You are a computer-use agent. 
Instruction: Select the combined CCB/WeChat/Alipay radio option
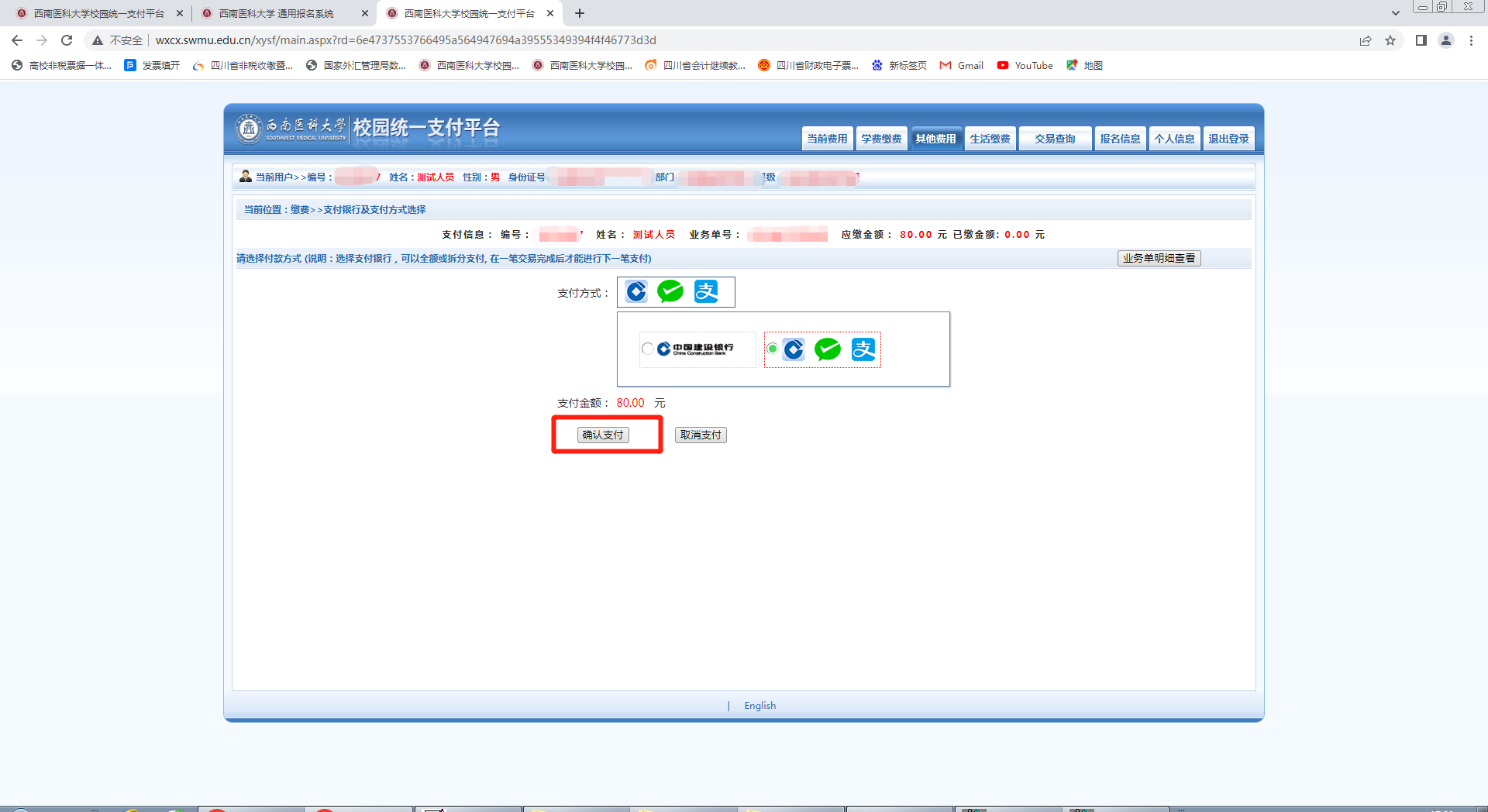pyautogui.click(x=772, y=349)
